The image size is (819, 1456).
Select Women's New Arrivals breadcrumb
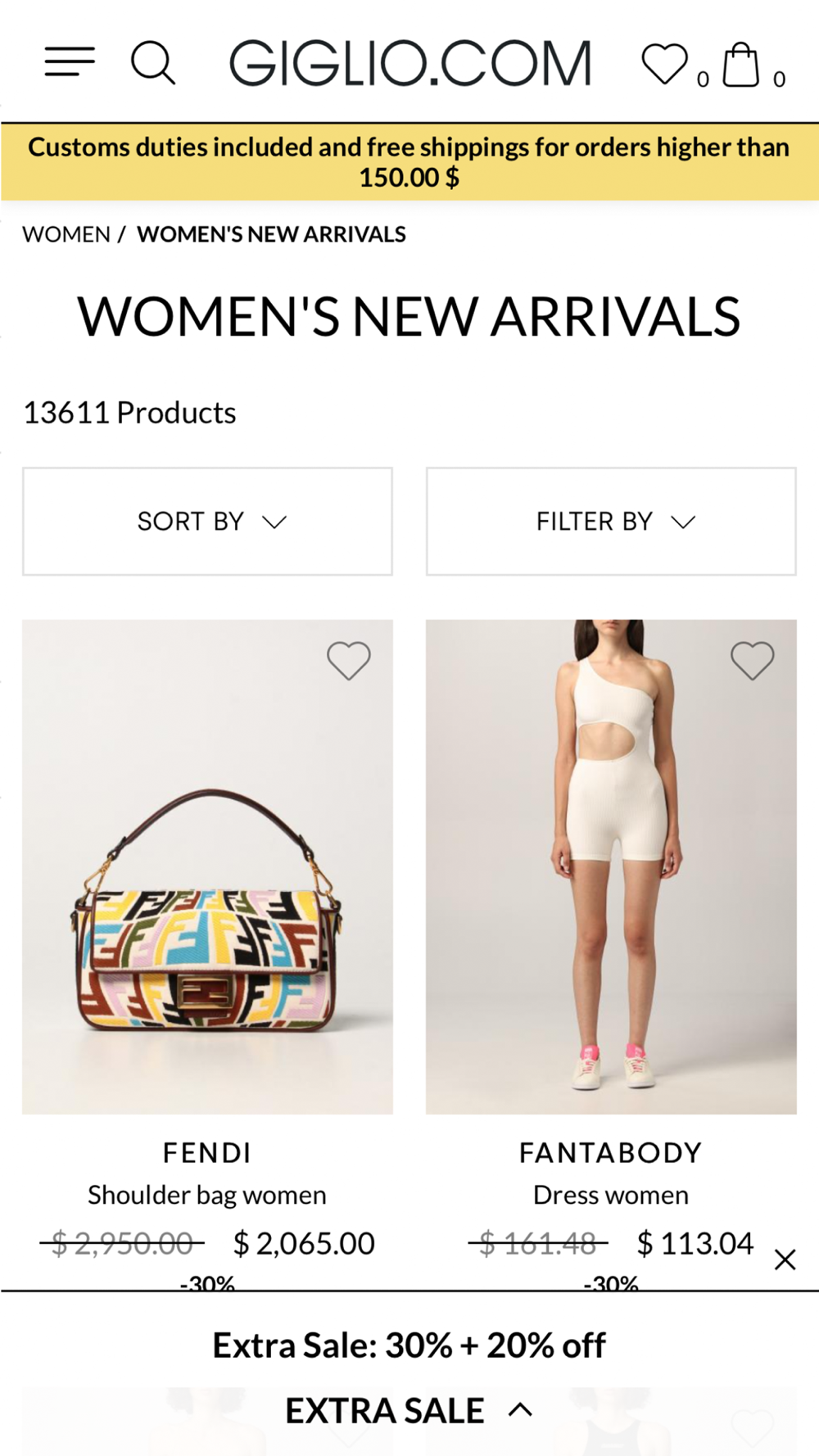point(271,234)
